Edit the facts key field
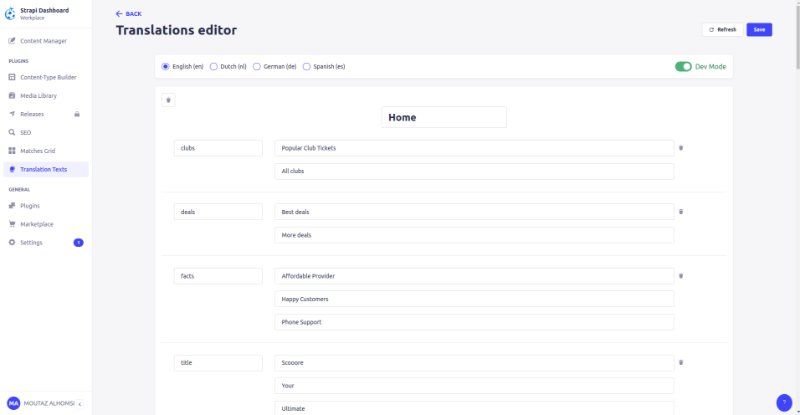 (218, 276)
